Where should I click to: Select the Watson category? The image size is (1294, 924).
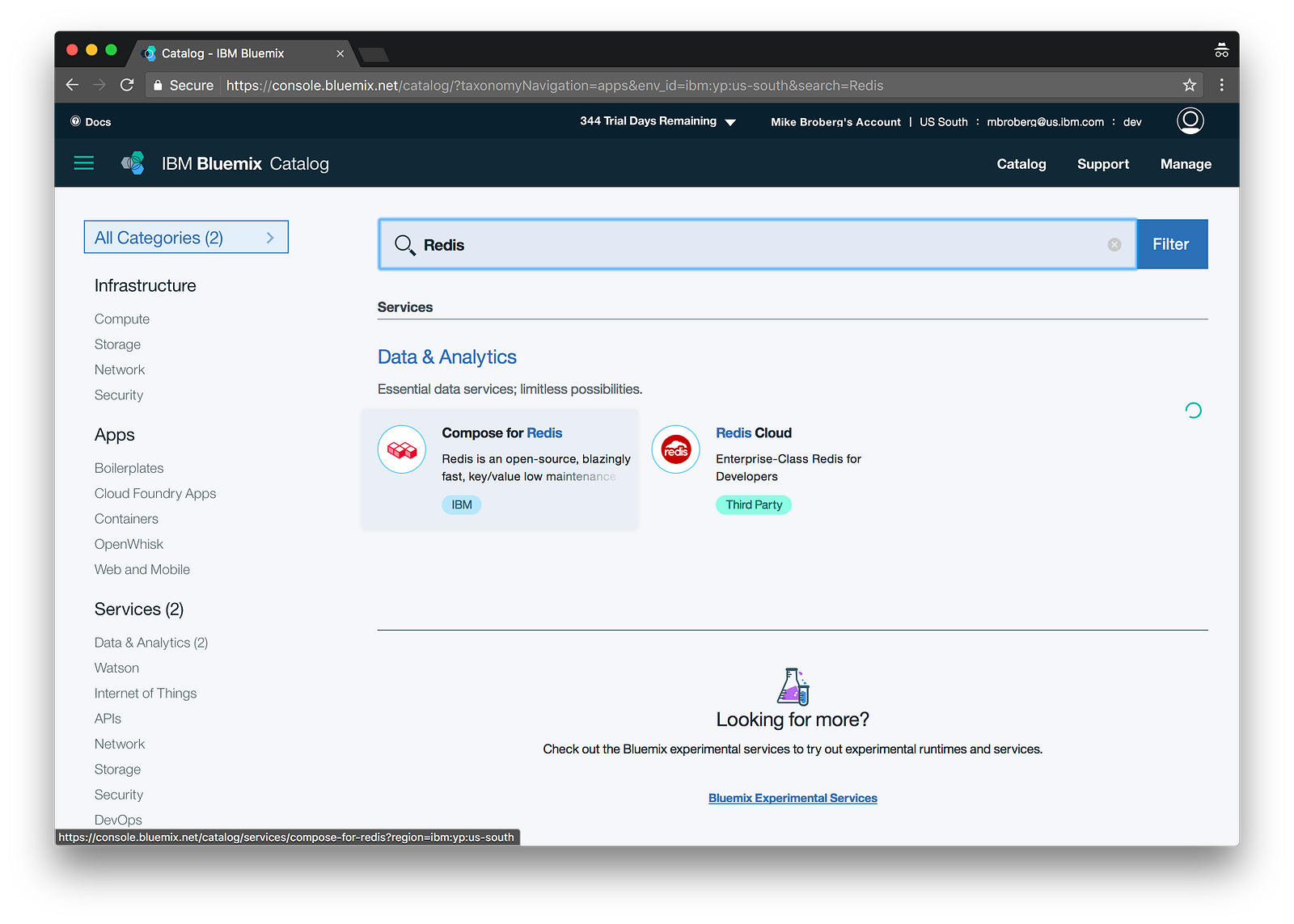(116, 669)
